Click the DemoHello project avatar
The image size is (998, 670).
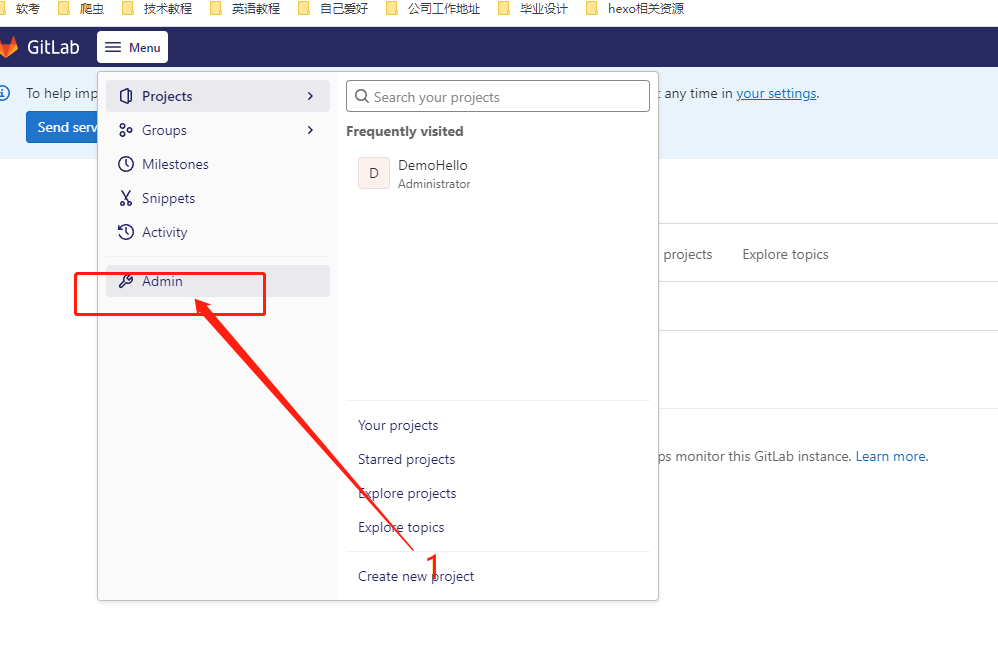click(374, 173)
